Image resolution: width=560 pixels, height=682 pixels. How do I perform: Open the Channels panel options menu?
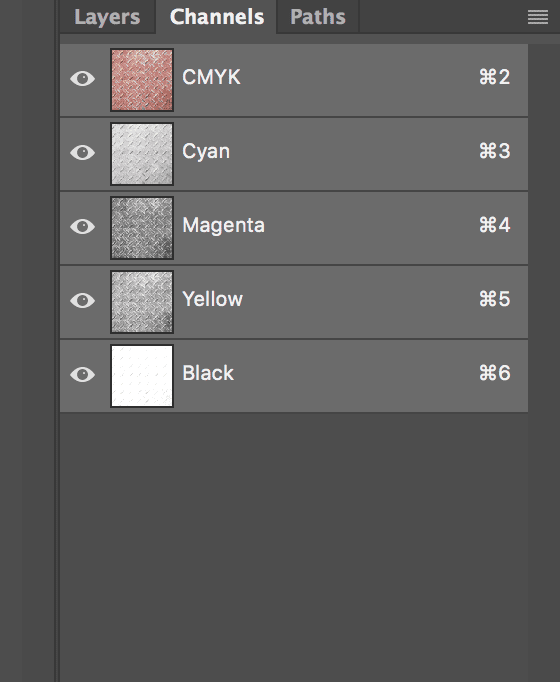537,17
